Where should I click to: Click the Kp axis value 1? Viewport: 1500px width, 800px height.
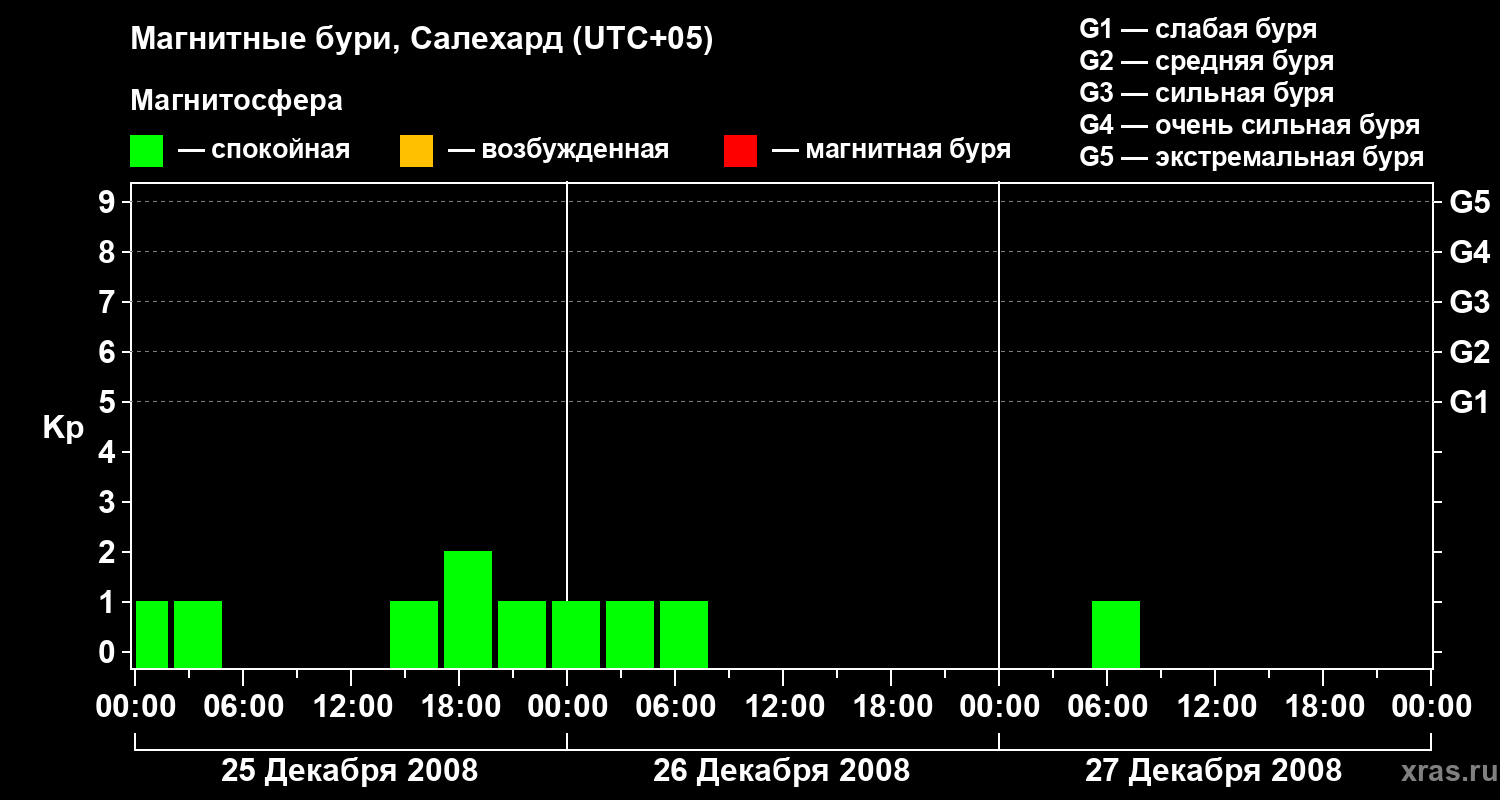point(109,602)
